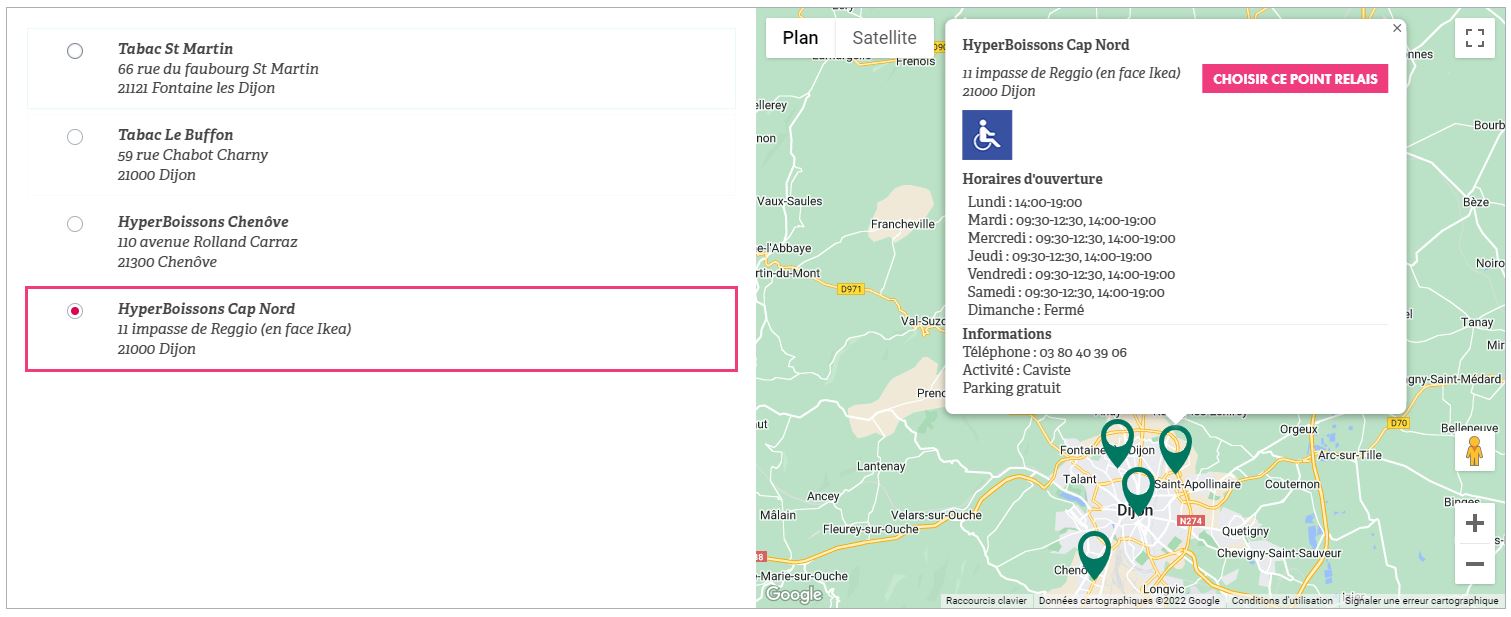Switch map to Satellite view
1511x617 pixels.
tap(884, 38)
